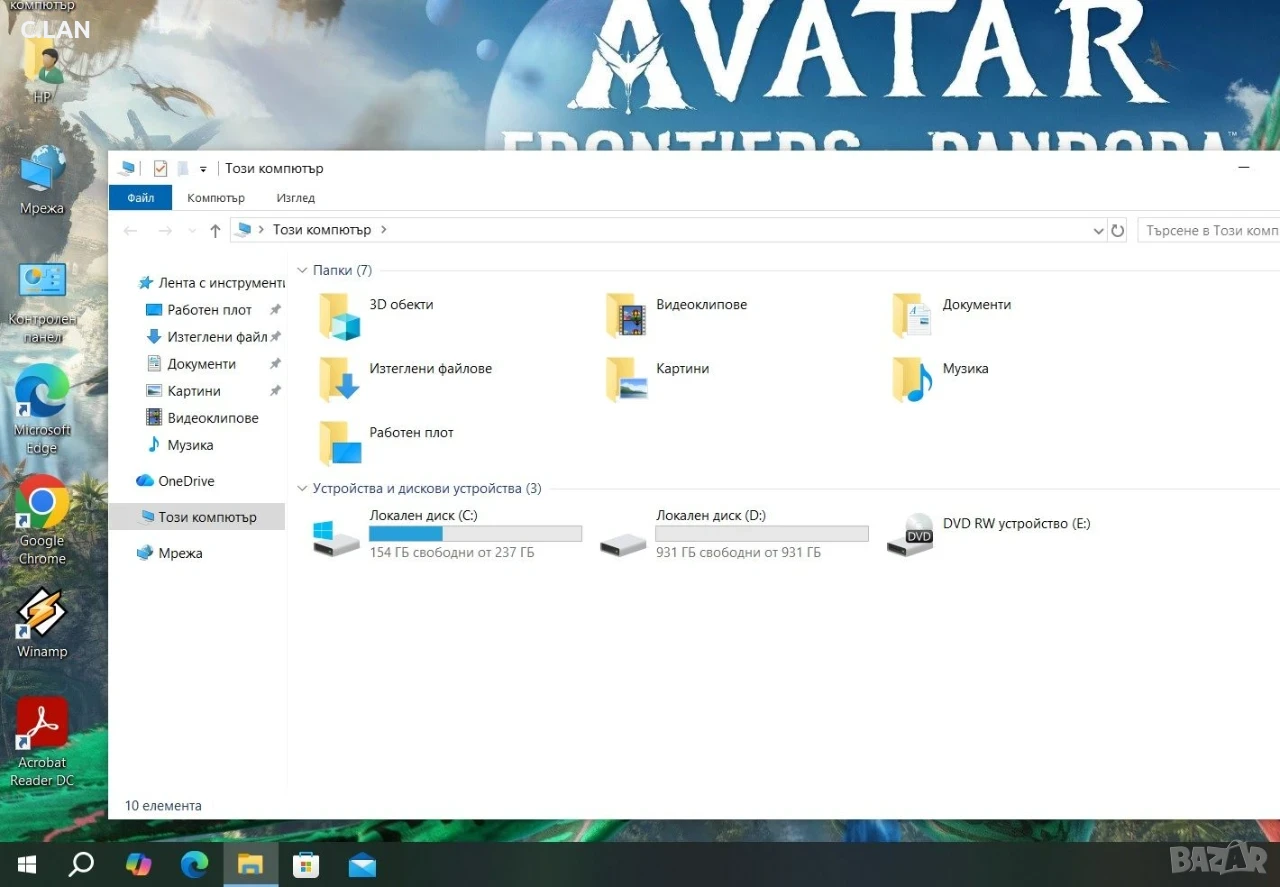This screenshot has height=887, width=1280.
Task: Click the address bar path Този компютър
Action: point(322,230)
